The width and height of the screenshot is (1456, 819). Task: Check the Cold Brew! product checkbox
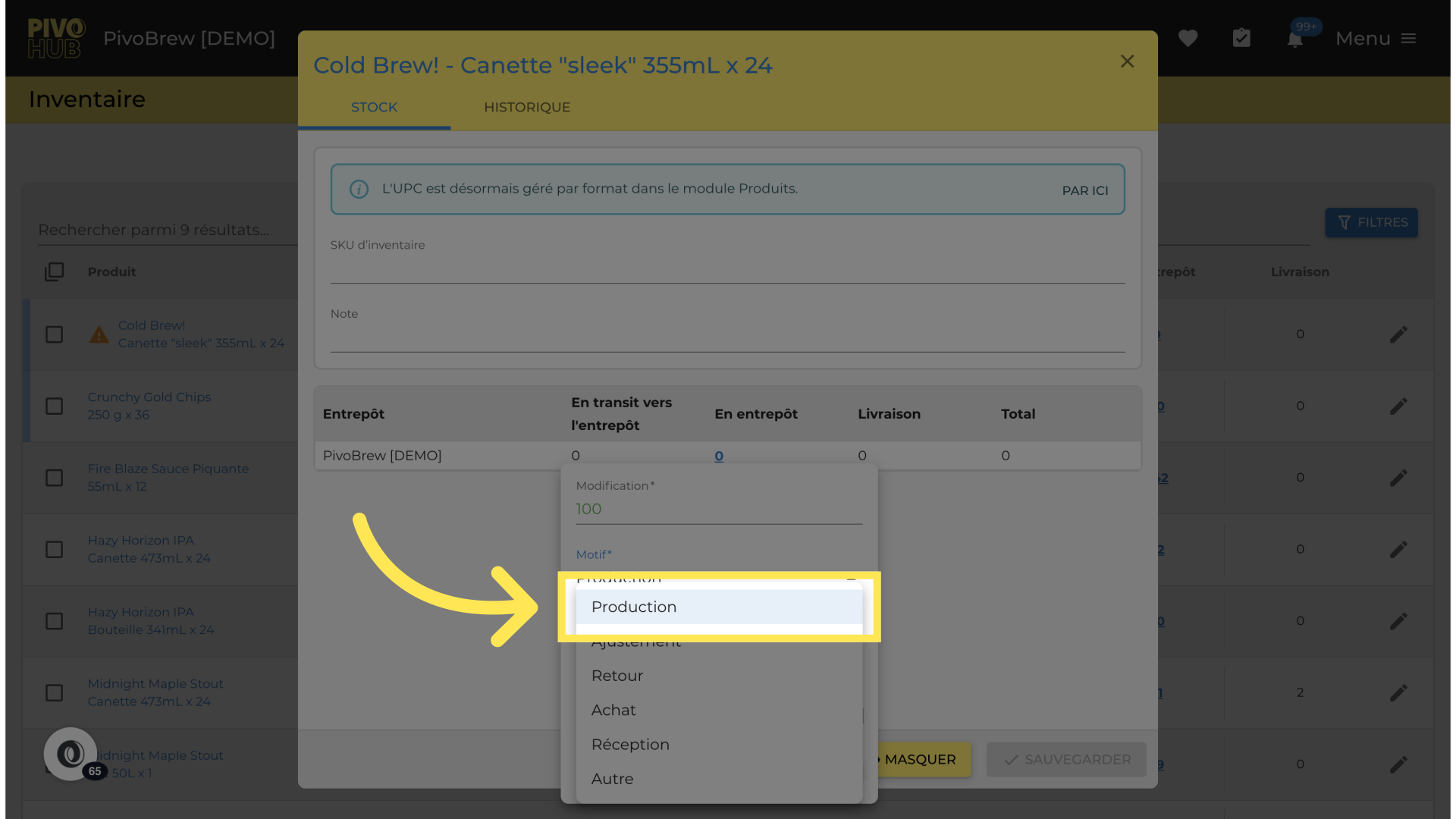coord(54,334)
